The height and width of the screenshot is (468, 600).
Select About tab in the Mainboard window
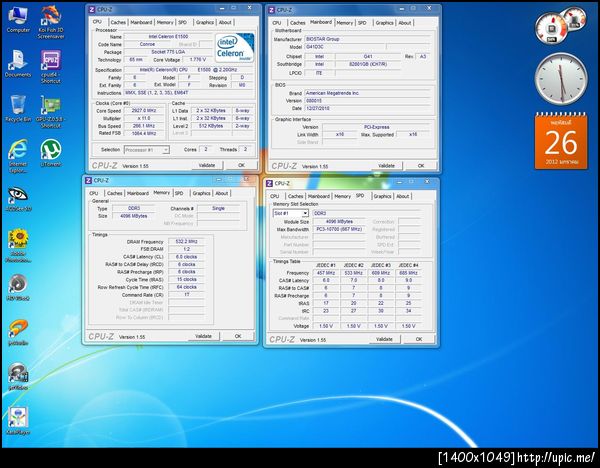pyautogui.click(x=405, y=23)
